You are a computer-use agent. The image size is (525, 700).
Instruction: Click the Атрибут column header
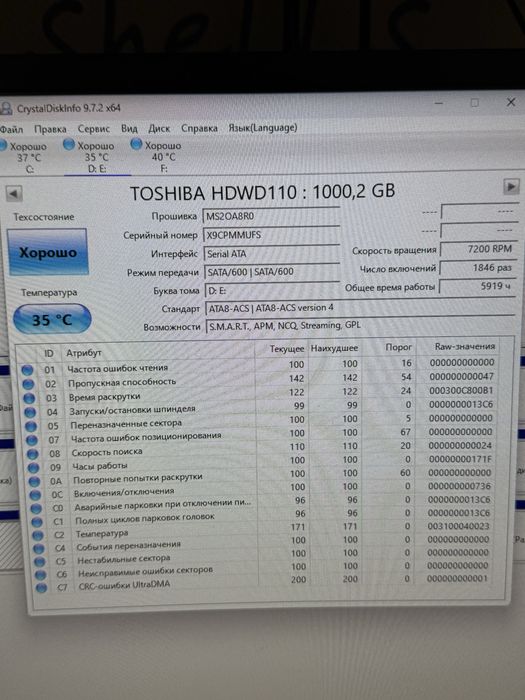(x=84, y=353)
